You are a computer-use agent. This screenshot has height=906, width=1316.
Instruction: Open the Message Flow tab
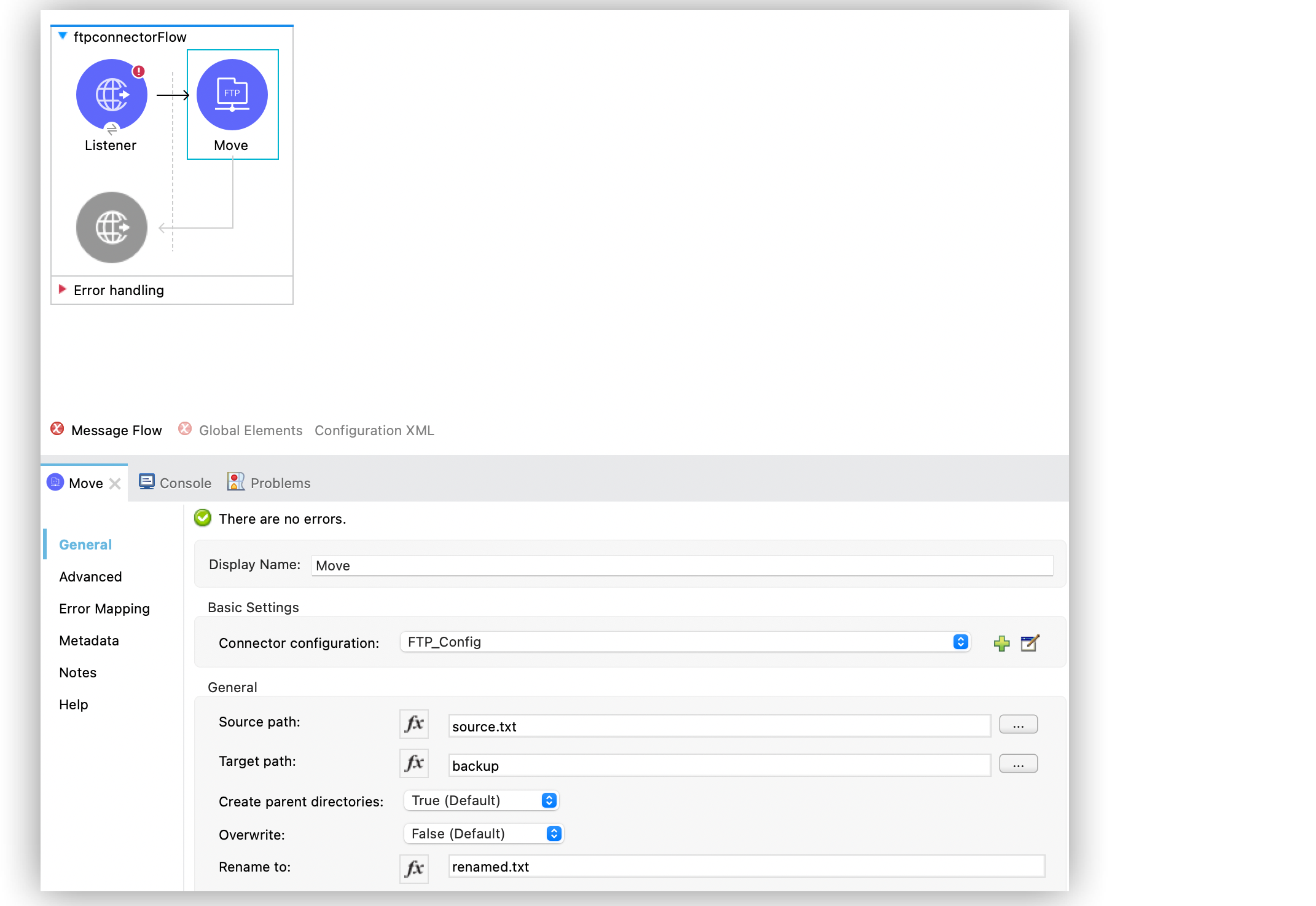pyautogui.click(x=116, y=430)
